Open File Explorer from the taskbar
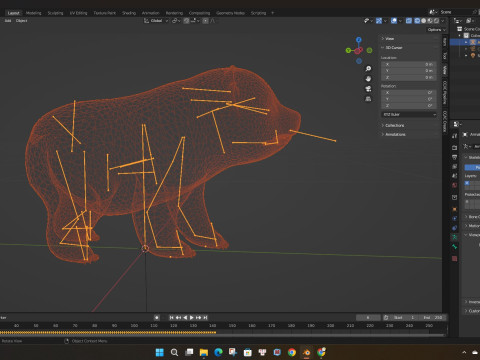Image resolution: width=480 pixels, height=360 pixels. [204, 352]
